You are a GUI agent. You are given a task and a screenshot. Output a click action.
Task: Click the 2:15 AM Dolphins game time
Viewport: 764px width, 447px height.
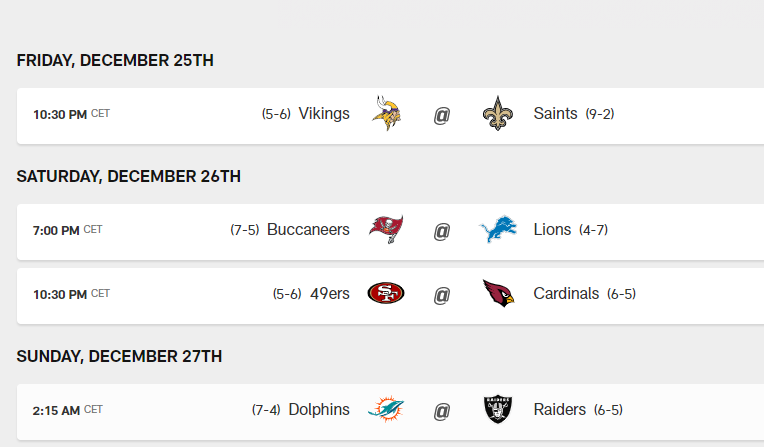[56, 410]
